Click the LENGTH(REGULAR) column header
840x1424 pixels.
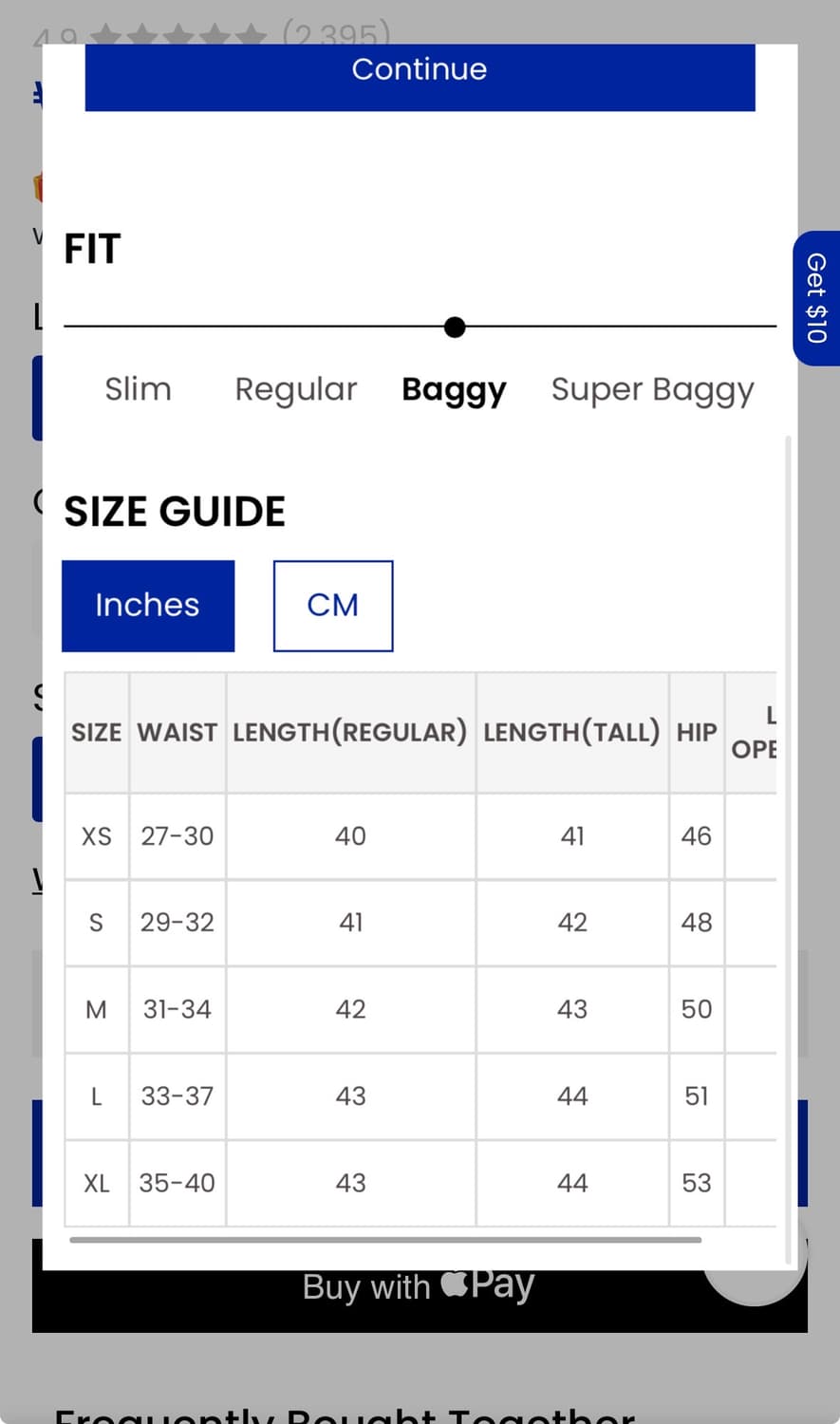pyautogui.click(x=350, y=732)
